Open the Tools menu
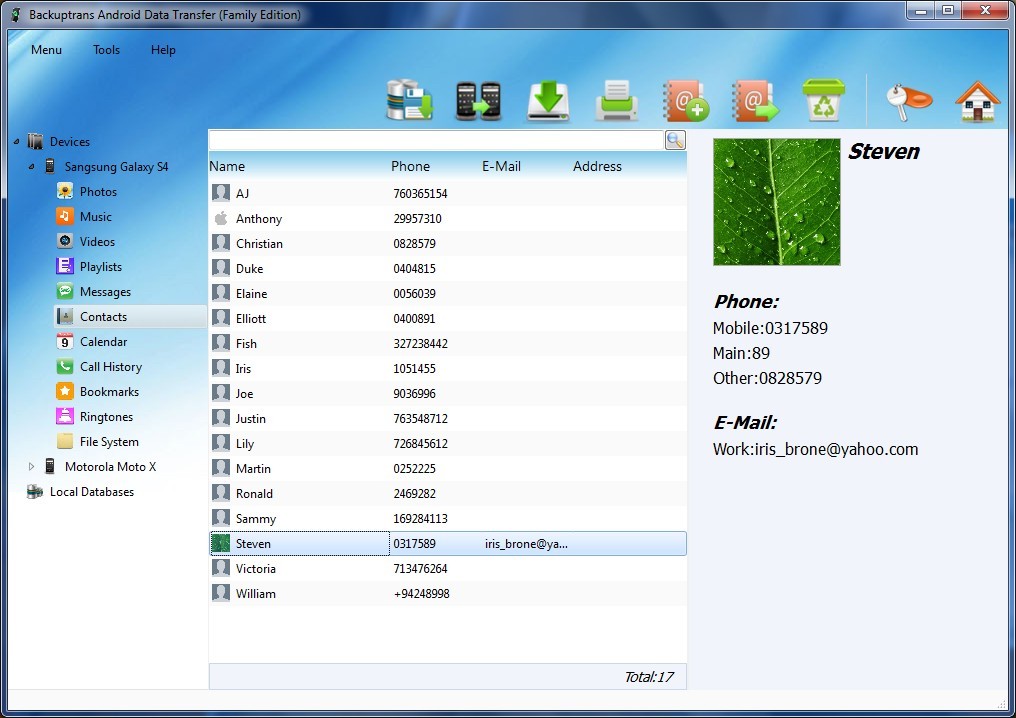The width and height of the screenshot is (1016, 718). [106, 50]
